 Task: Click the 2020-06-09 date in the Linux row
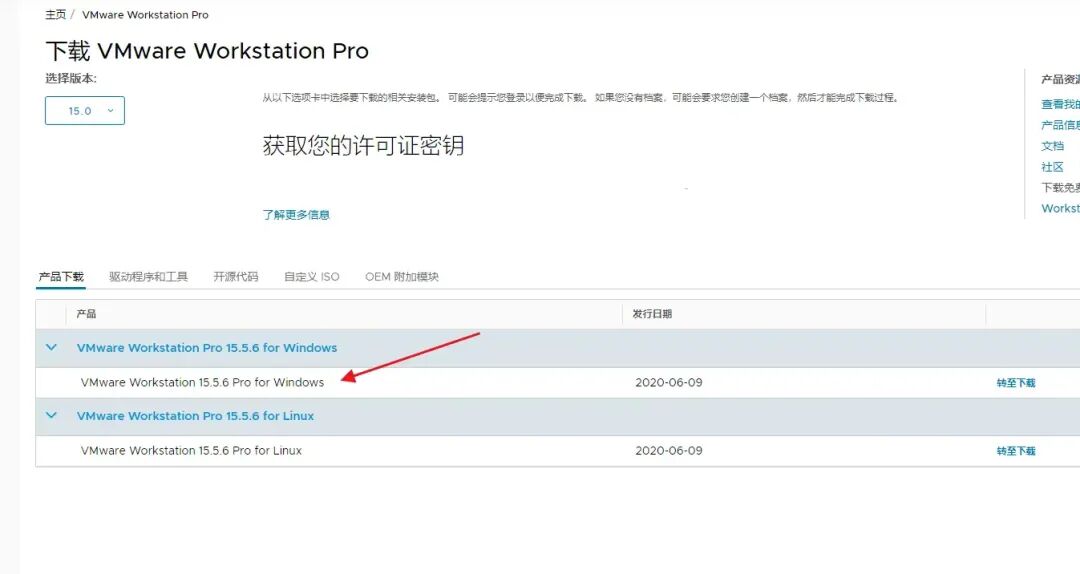point(669,451)
